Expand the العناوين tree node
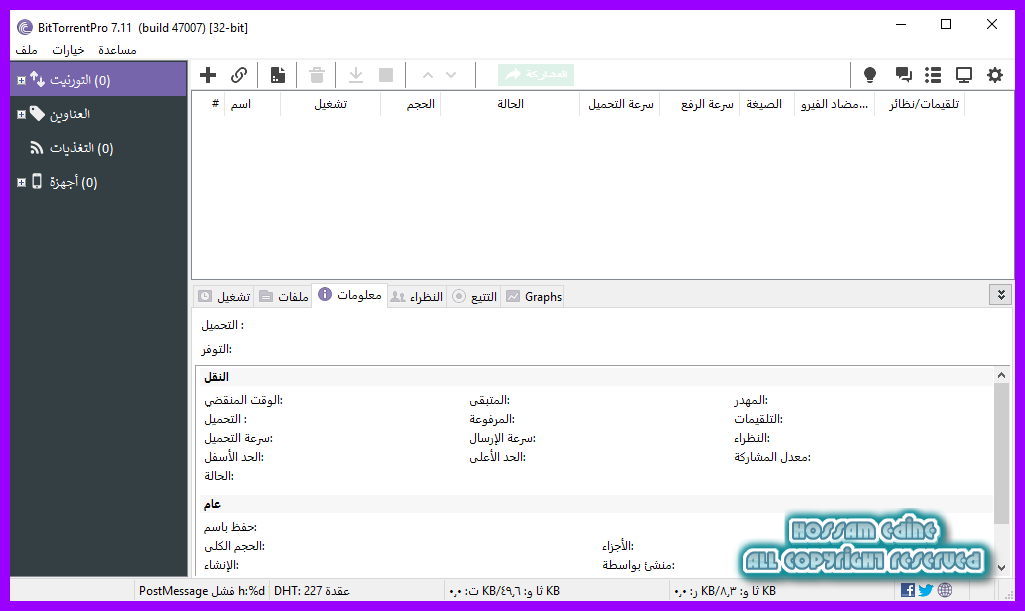 [22, 114]
